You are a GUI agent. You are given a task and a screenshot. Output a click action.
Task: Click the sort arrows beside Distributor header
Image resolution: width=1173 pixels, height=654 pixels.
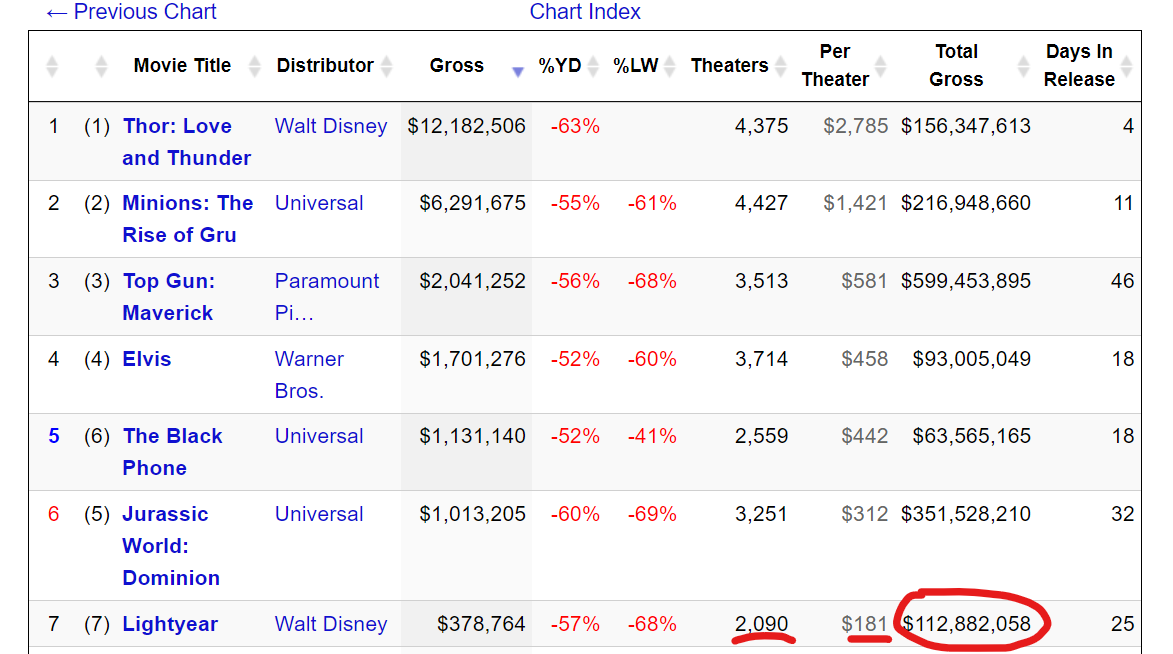[386, 66]
